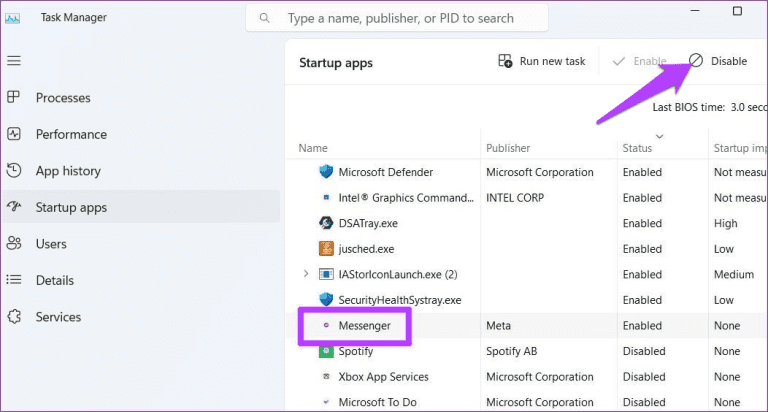Select the Intel® Graphics Command row name

[x=406, y=197]
